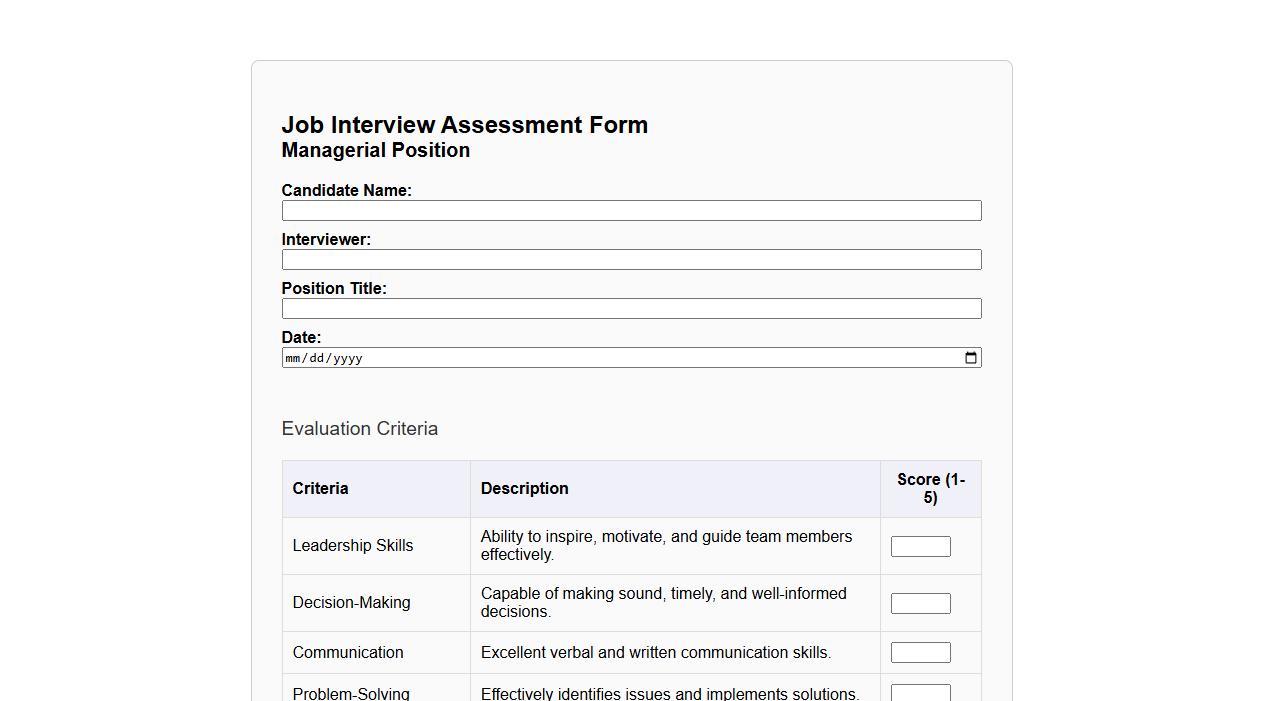Click the Candidate Name label text

pyautogui.click(x=346, y=190)
